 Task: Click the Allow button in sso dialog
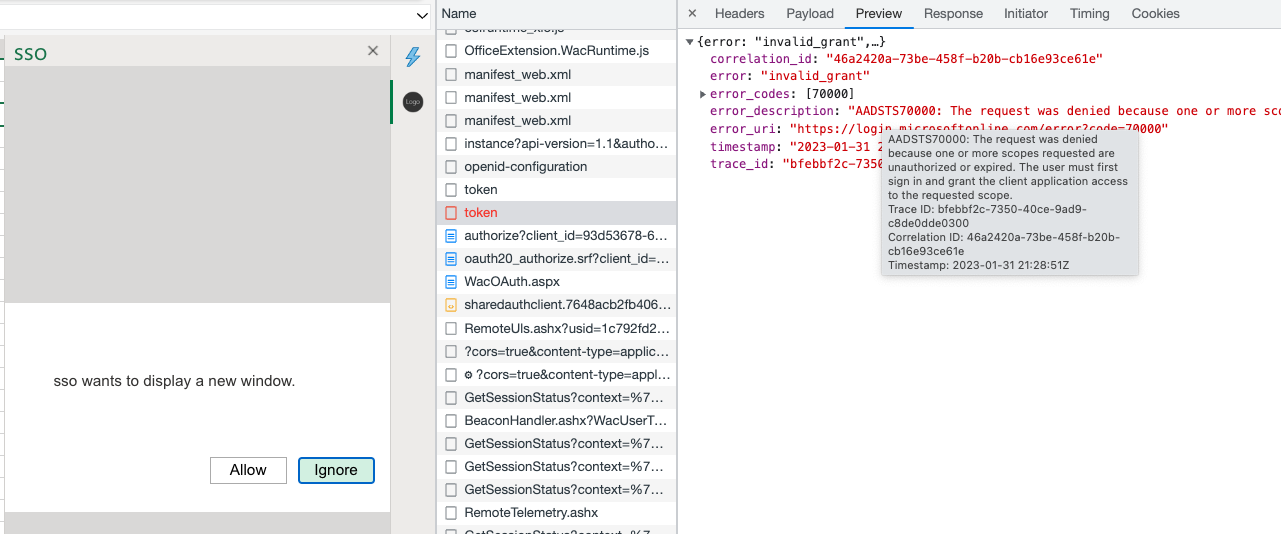[x=248, y=470]
